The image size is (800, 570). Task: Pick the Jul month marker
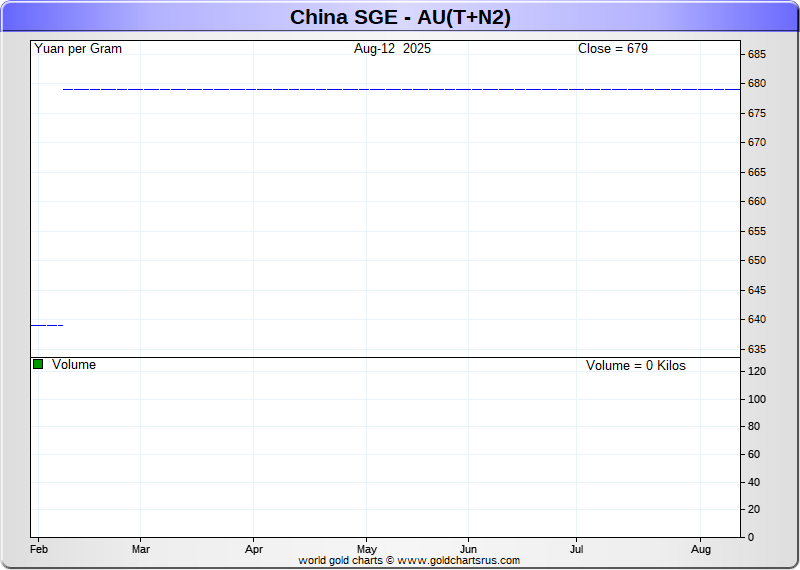[577, 549]
